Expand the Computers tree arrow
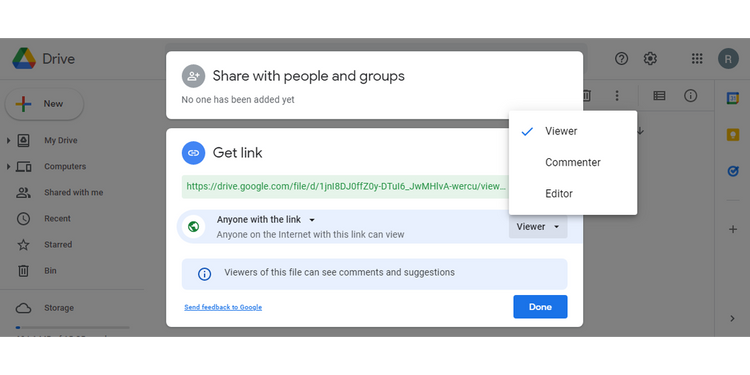This screenshot has width=750, height=375. click(x=8, y=166)
